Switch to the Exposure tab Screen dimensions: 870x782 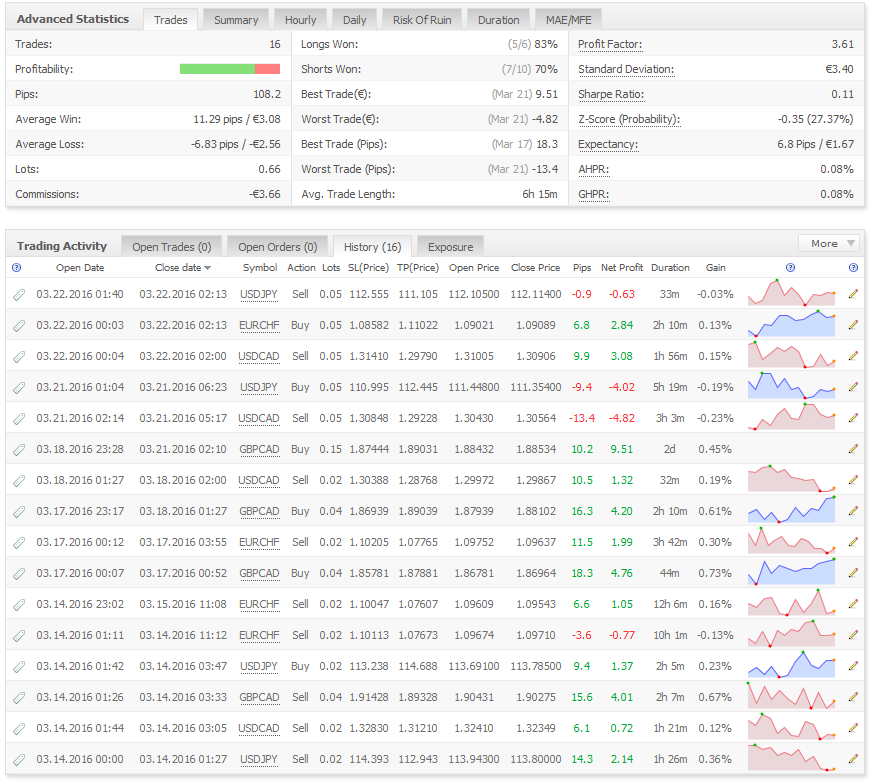[x=450, y=246]
